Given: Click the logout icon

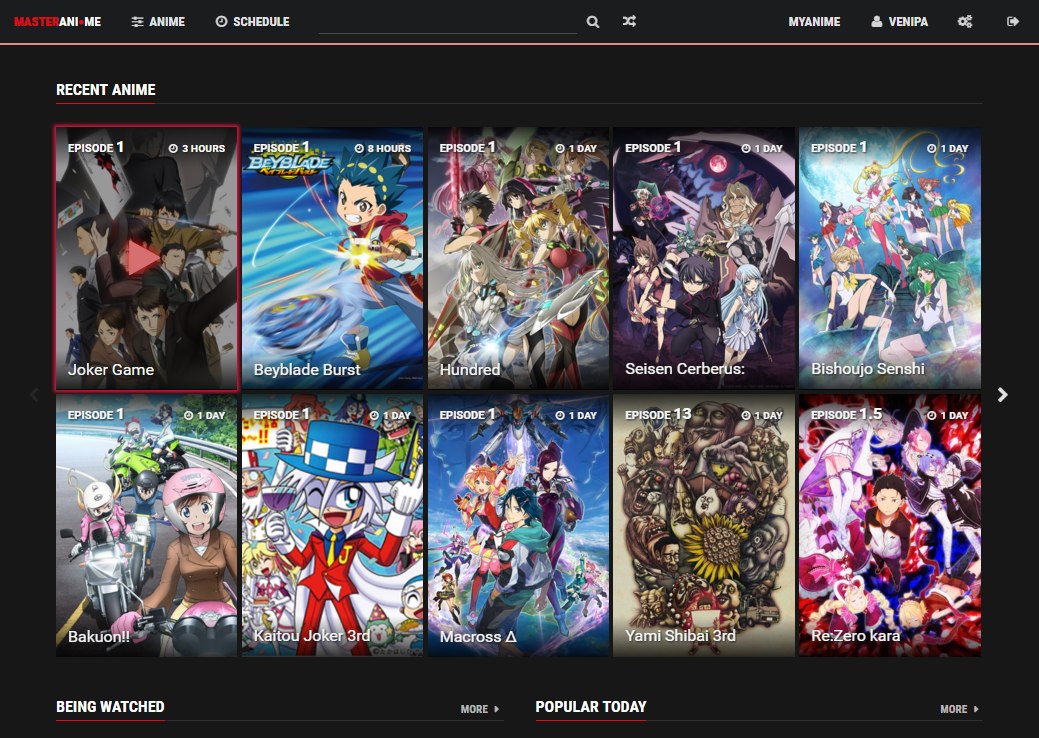Looking at the screenshot, I should coord(1012,22).
